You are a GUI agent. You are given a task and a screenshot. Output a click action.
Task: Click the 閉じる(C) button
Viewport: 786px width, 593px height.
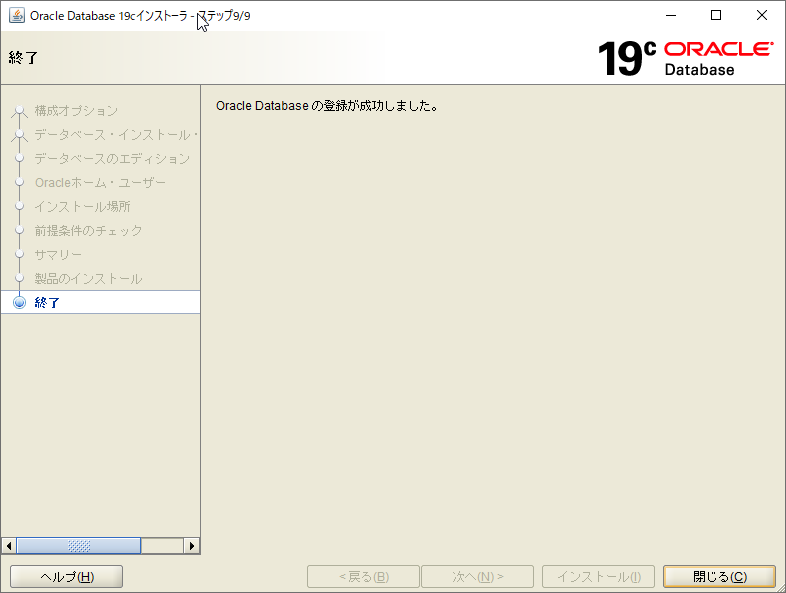[719, 576]
